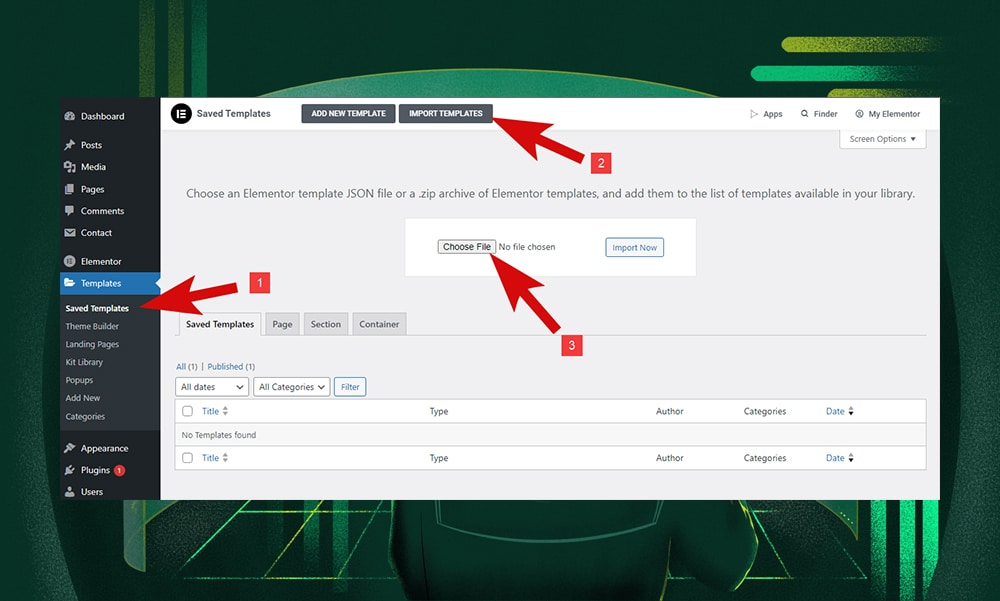1000x601 pixels.
Task: Click Choose File to pick a template
Action: coord(466,247)
